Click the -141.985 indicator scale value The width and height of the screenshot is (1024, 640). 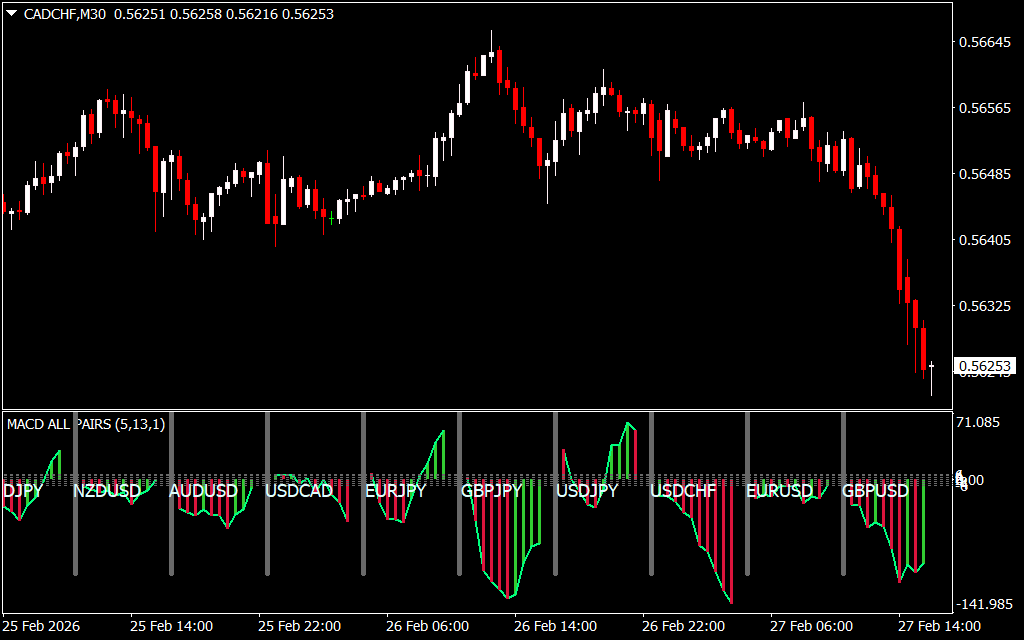983,604
